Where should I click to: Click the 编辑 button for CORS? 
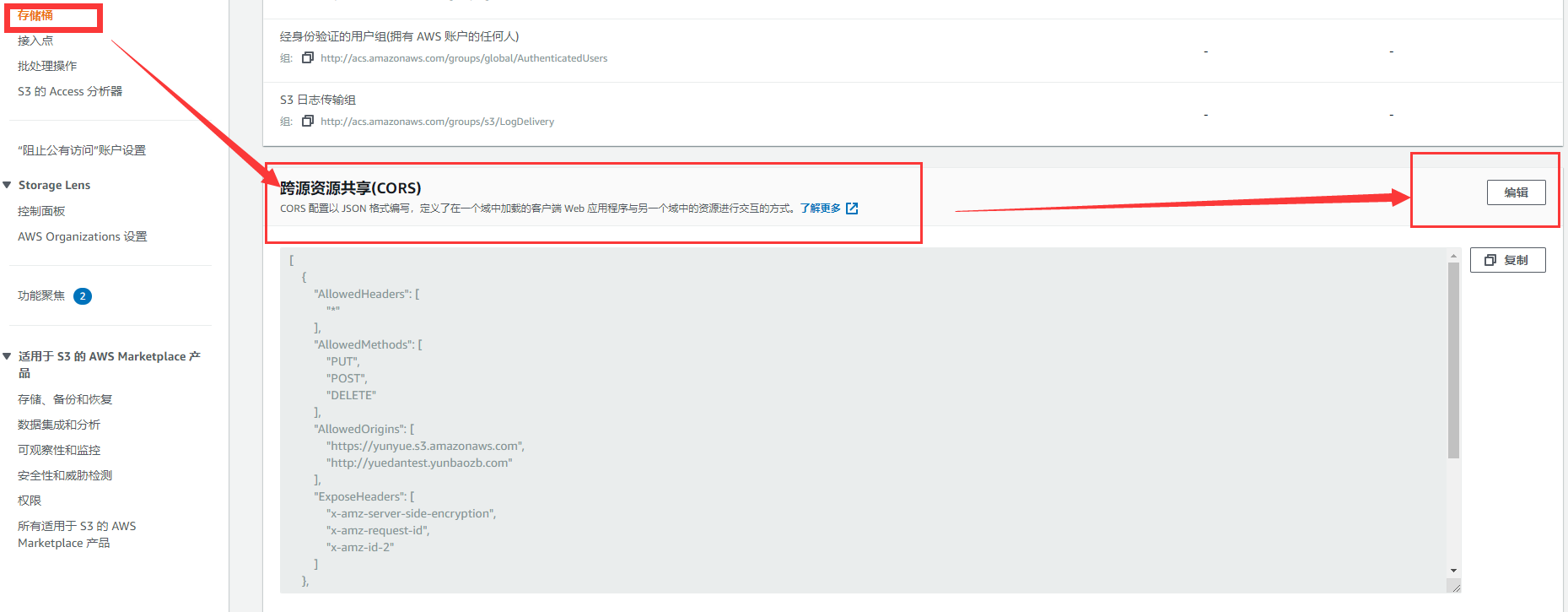1516,192
